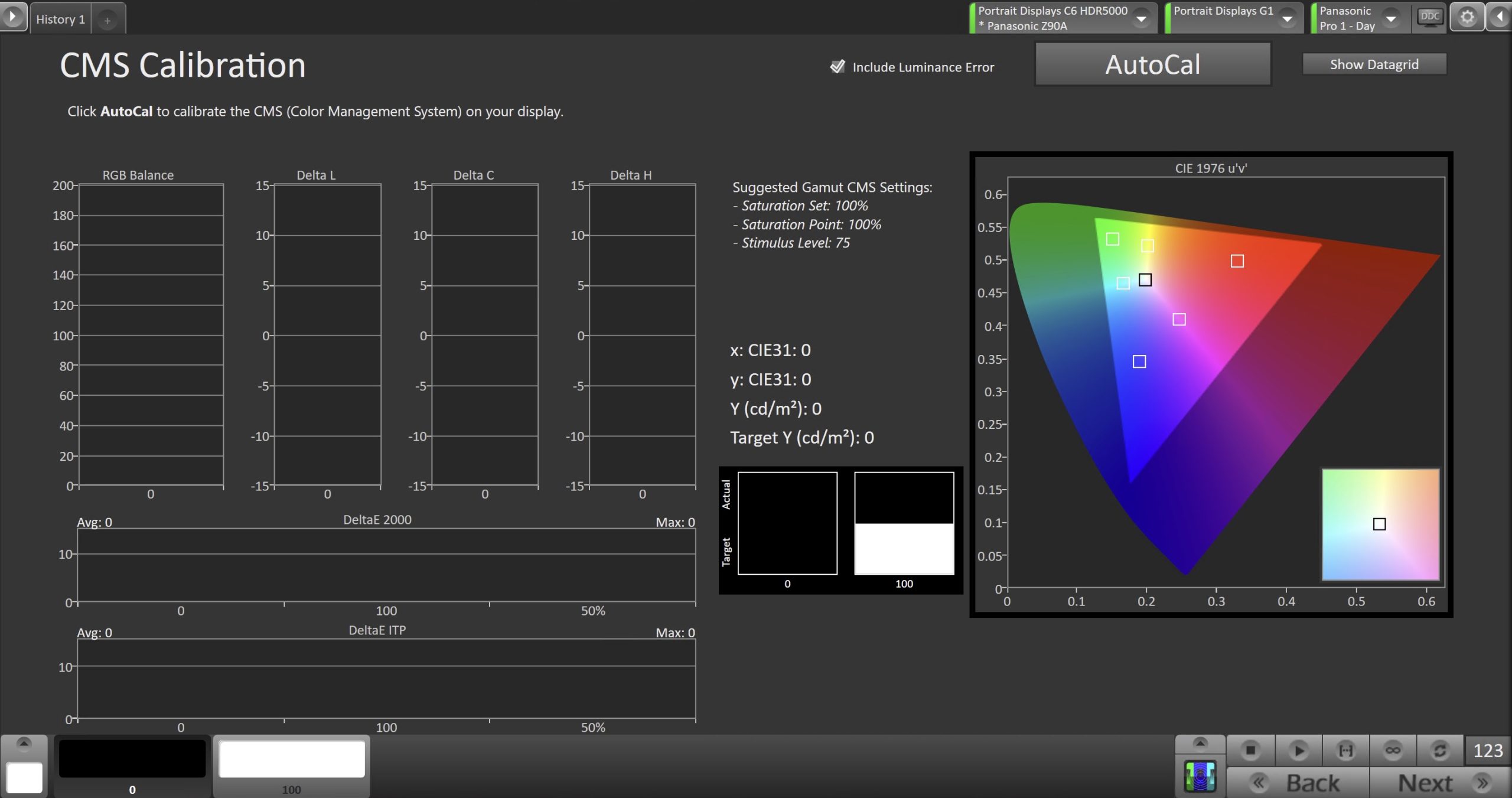Start AutoCal calibration
This screenshot has height=798, width=1512.
pyautogui.click(x=1152, y=64)
